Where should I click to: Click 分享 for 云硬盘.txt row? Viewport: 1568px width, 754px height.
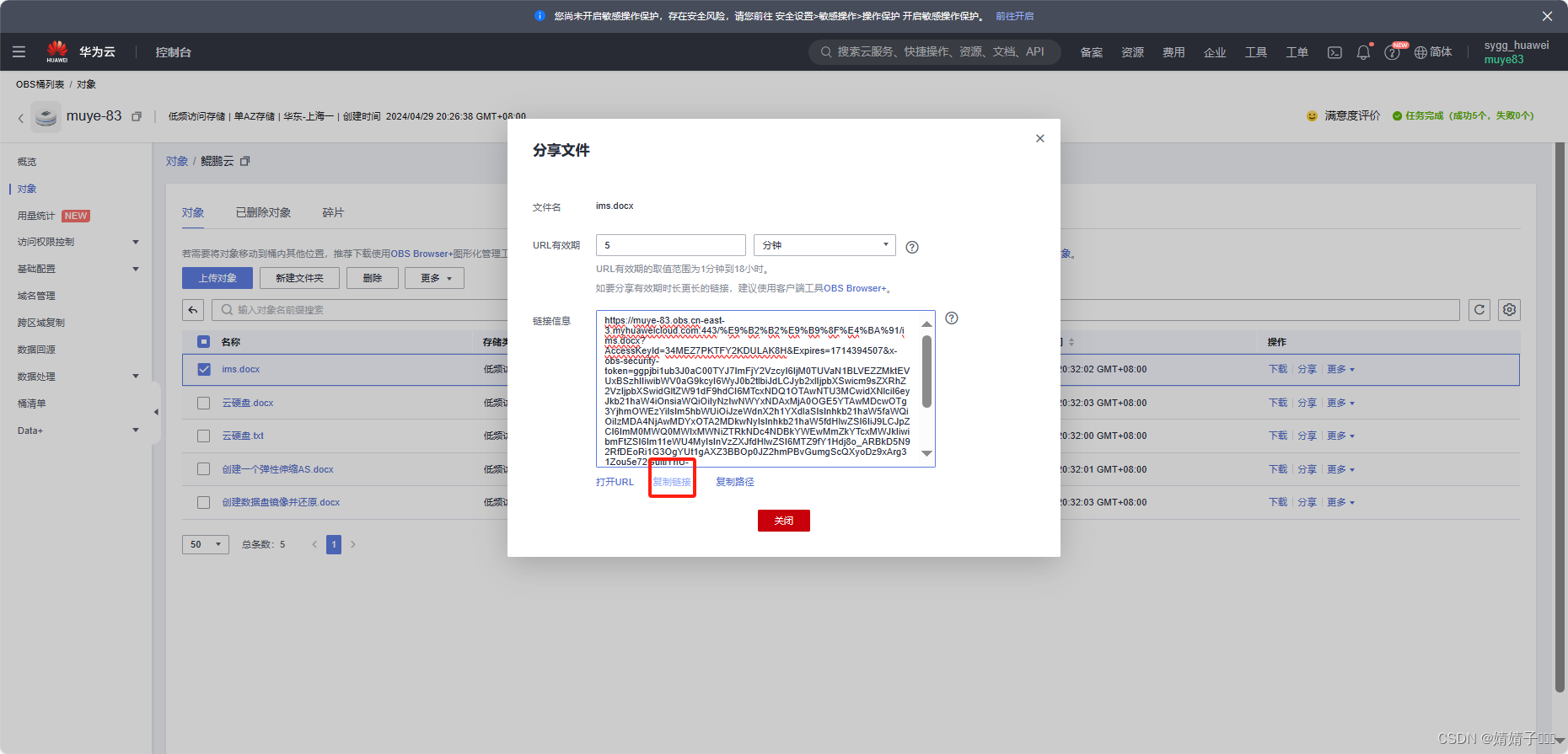[x=1307, y=436]
